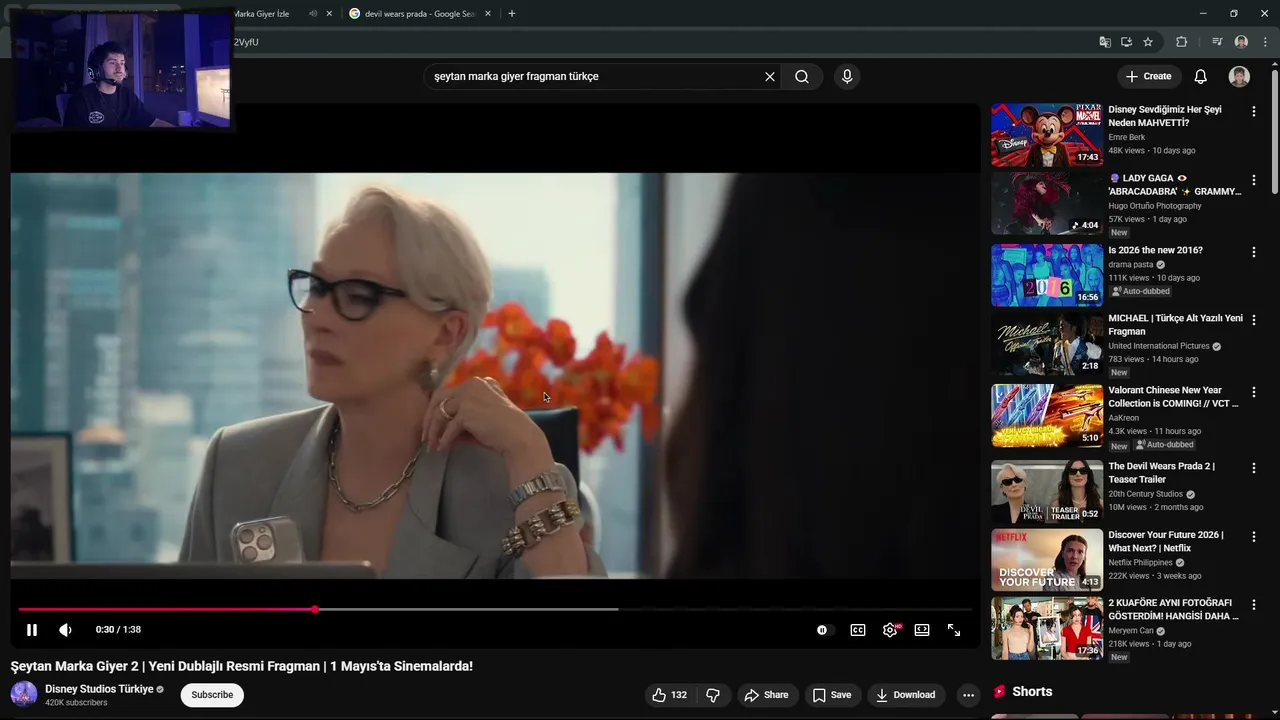Open the Chrome profile avatar

pos(1241,42)
